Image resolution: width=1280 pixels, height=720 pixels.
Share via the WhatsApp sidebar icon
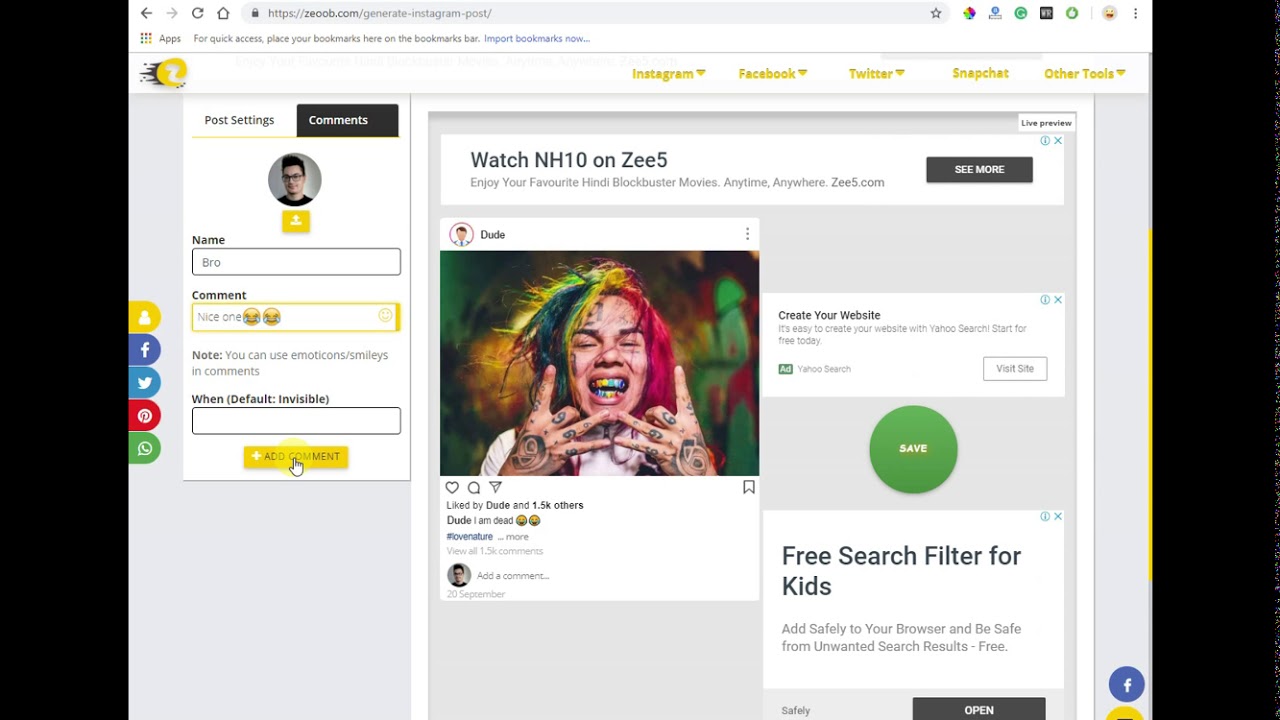point(145,448)
